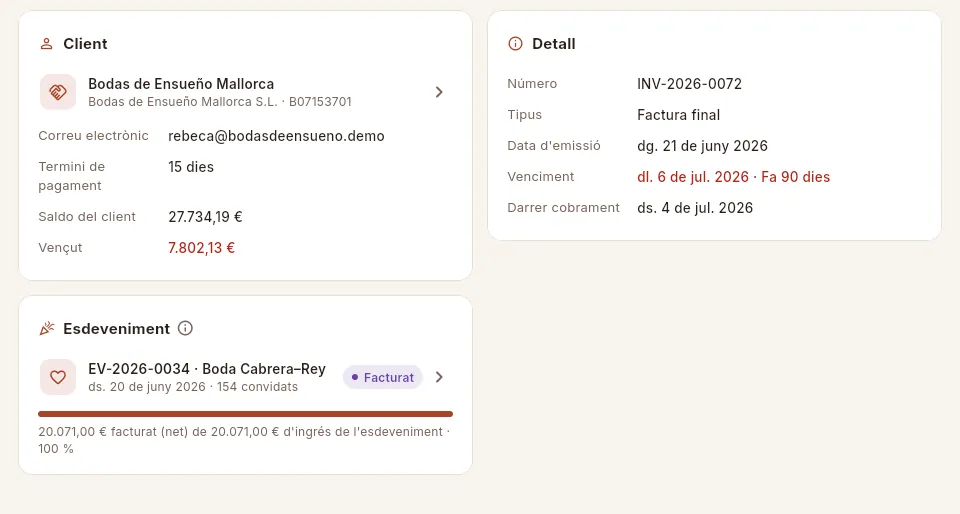Image resolution: width=960 pixels, height=514 pixels.
Task: Click the 'Vençut' label in the Client card
Action: 60,248
